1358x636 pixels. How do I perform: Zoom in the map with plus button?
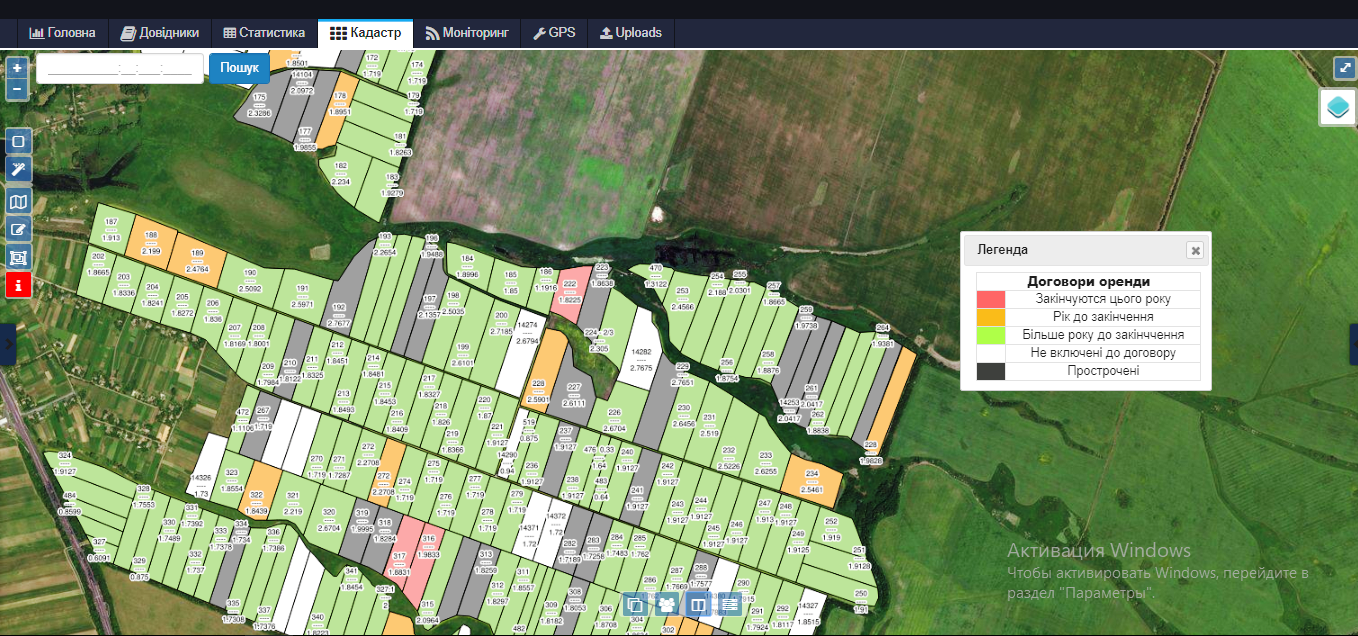(17, 68)
